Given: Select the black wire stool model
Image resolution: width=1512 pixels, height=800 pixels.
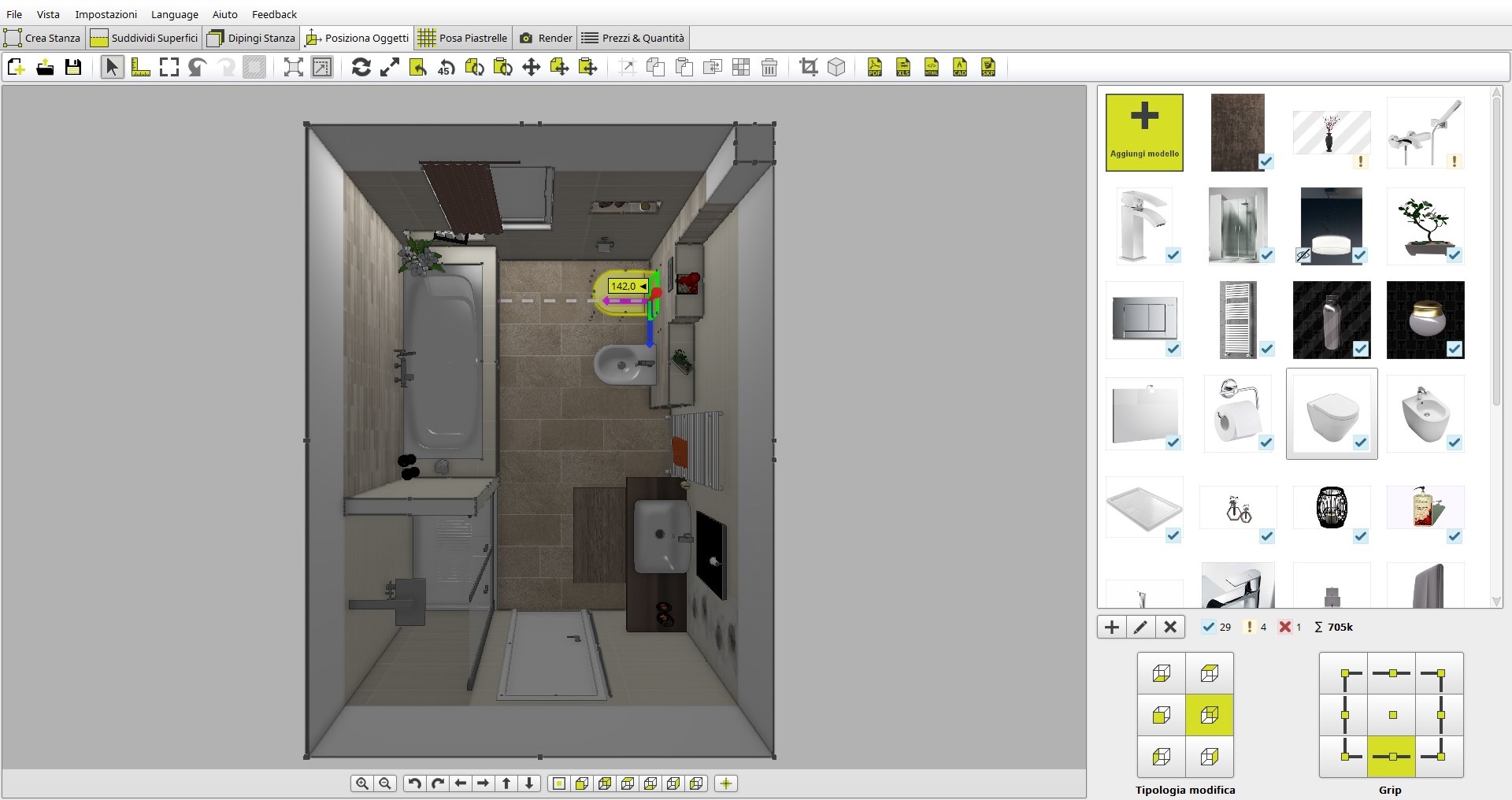Looking at the screenshot, I should 1332,507.
